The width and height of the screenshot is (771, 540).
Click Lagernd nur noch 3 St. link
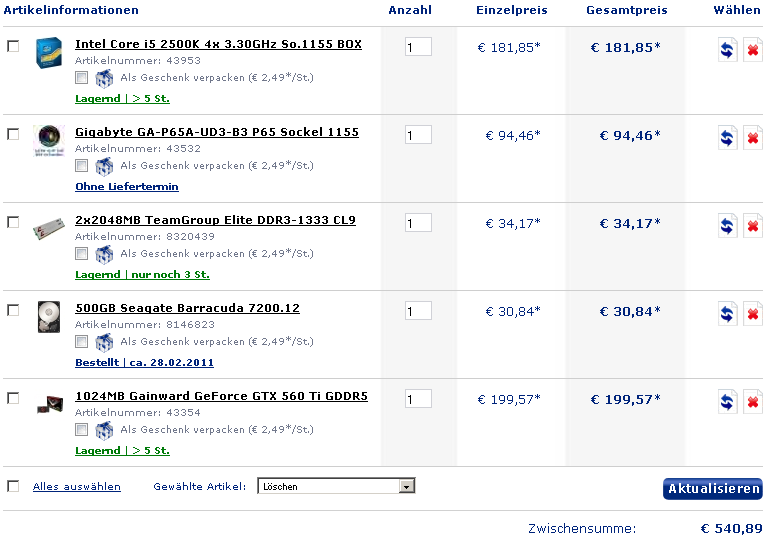tap(142, 275)
